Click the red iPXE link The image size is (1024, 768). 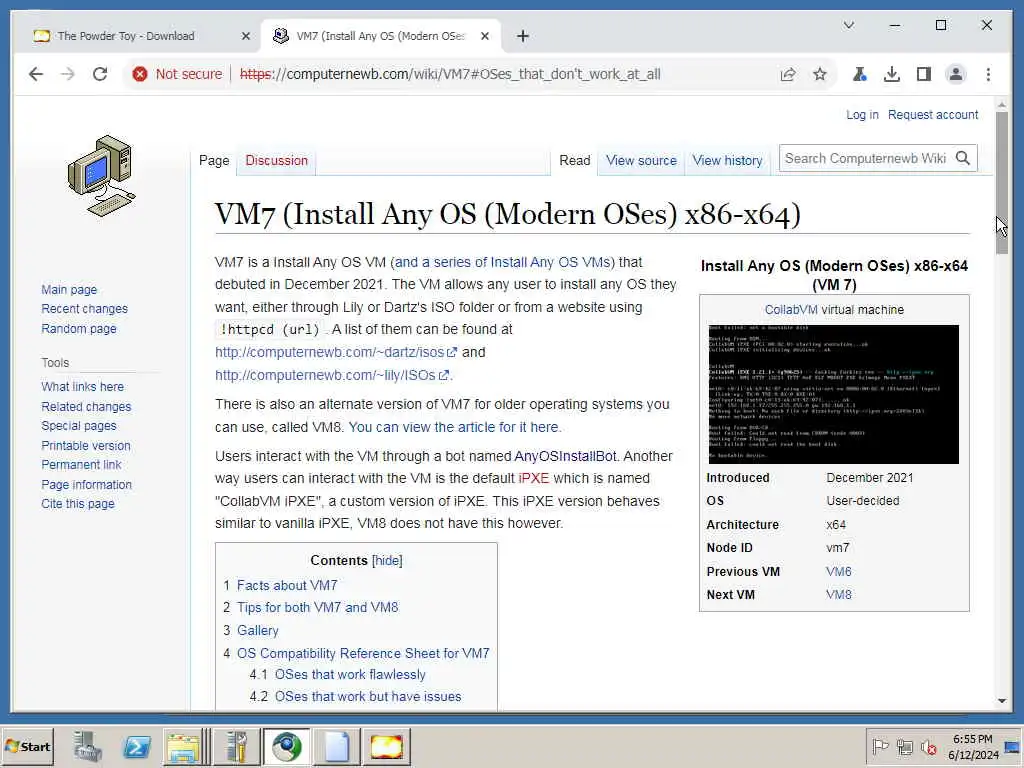pos(534,478)
